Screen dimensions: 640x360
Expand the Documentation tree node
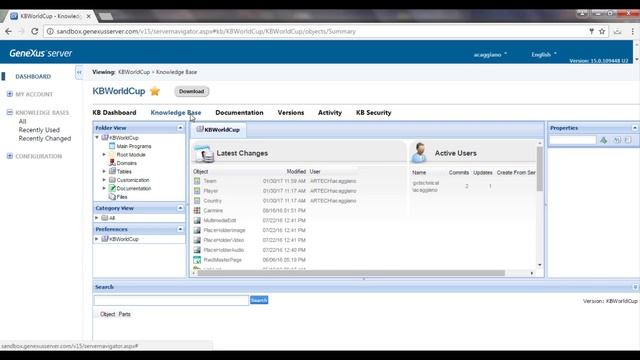click(104, 188)
